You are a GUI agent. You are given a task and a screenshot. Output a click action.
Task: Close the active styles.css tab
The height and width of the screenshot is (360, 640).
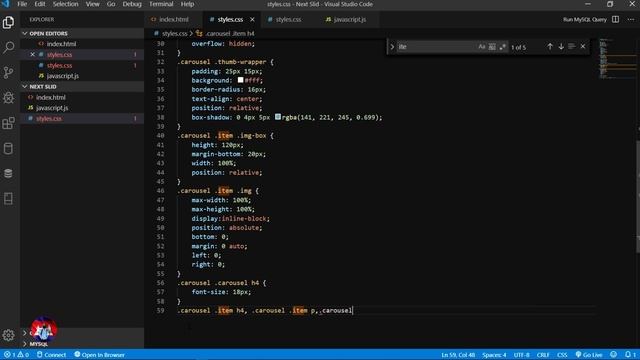coord(252,20)
